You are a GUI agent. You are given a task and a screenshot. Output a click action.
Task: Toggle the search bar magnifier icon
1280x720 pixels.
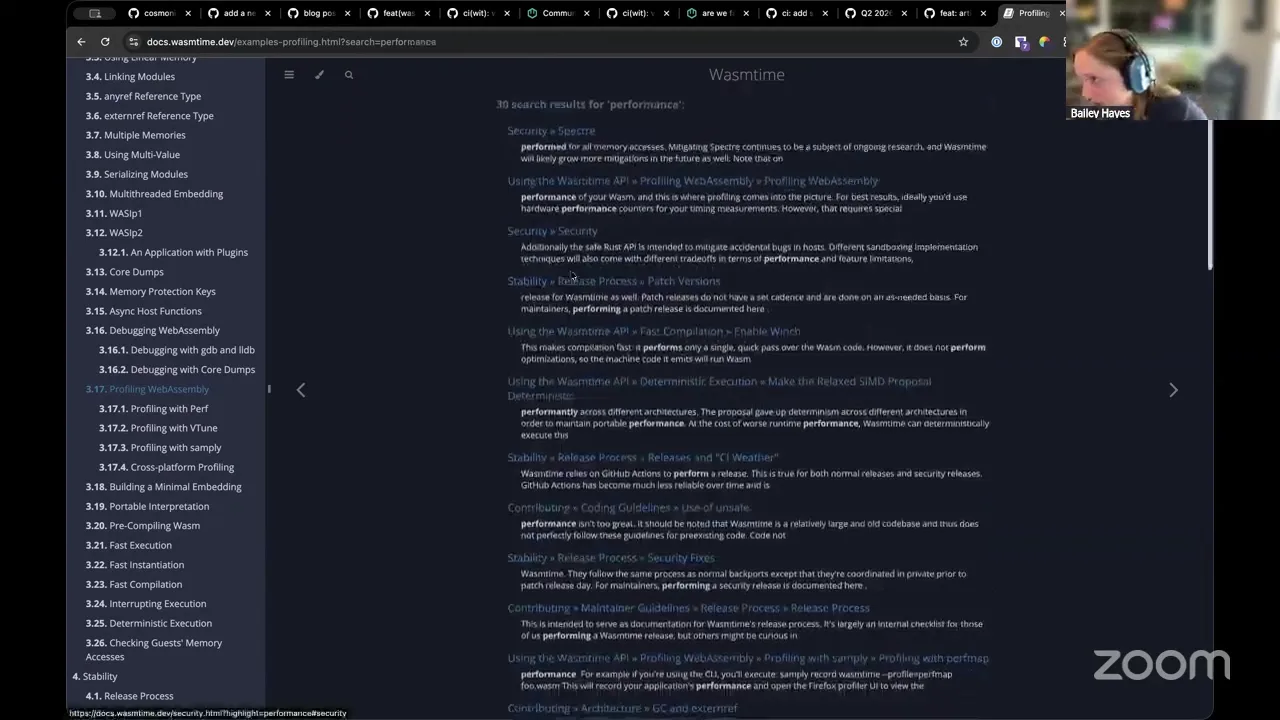coord(349,75)
